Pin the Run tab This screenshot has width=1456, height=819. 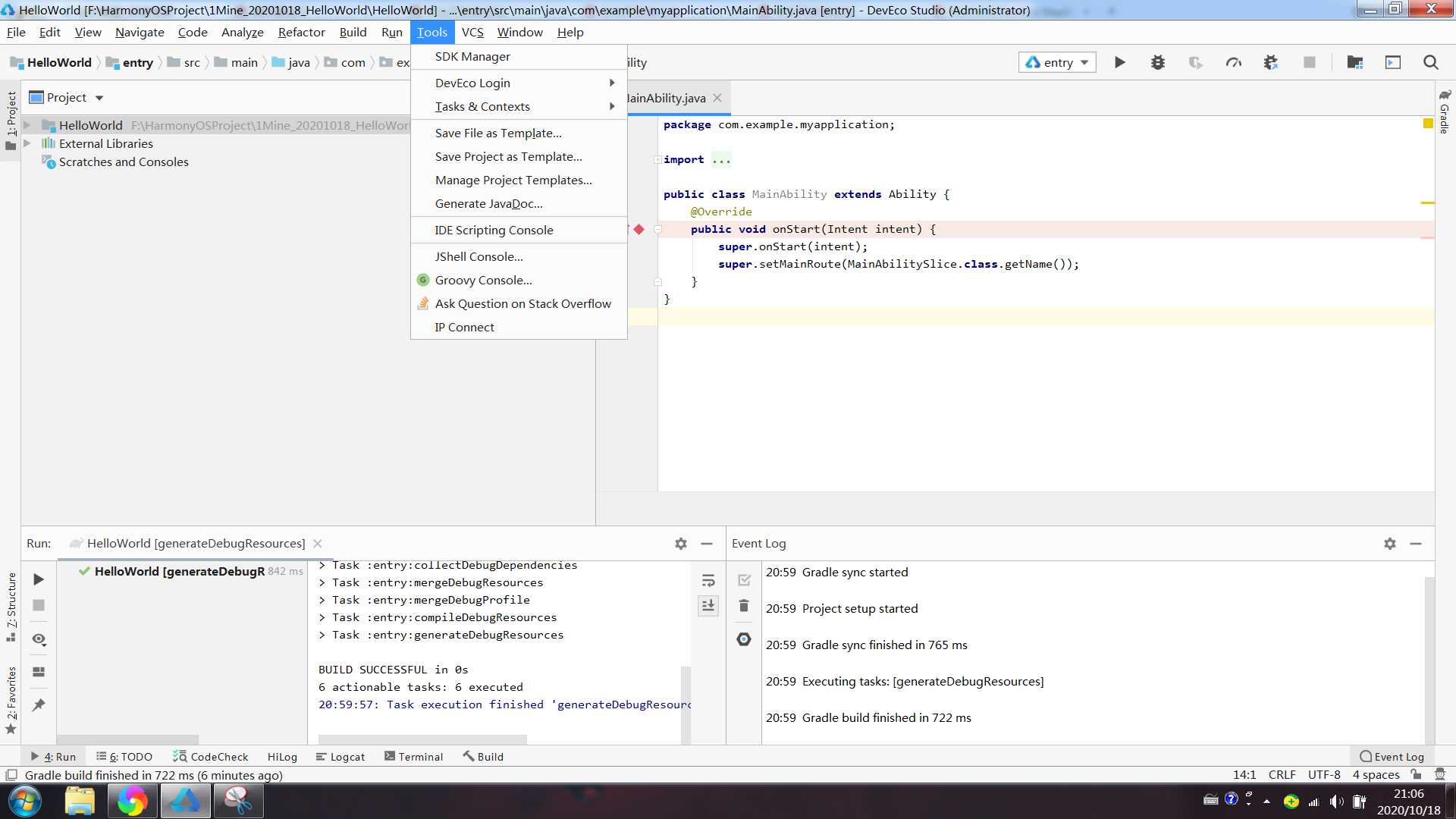pyautogui.click(x=39, y=705)
